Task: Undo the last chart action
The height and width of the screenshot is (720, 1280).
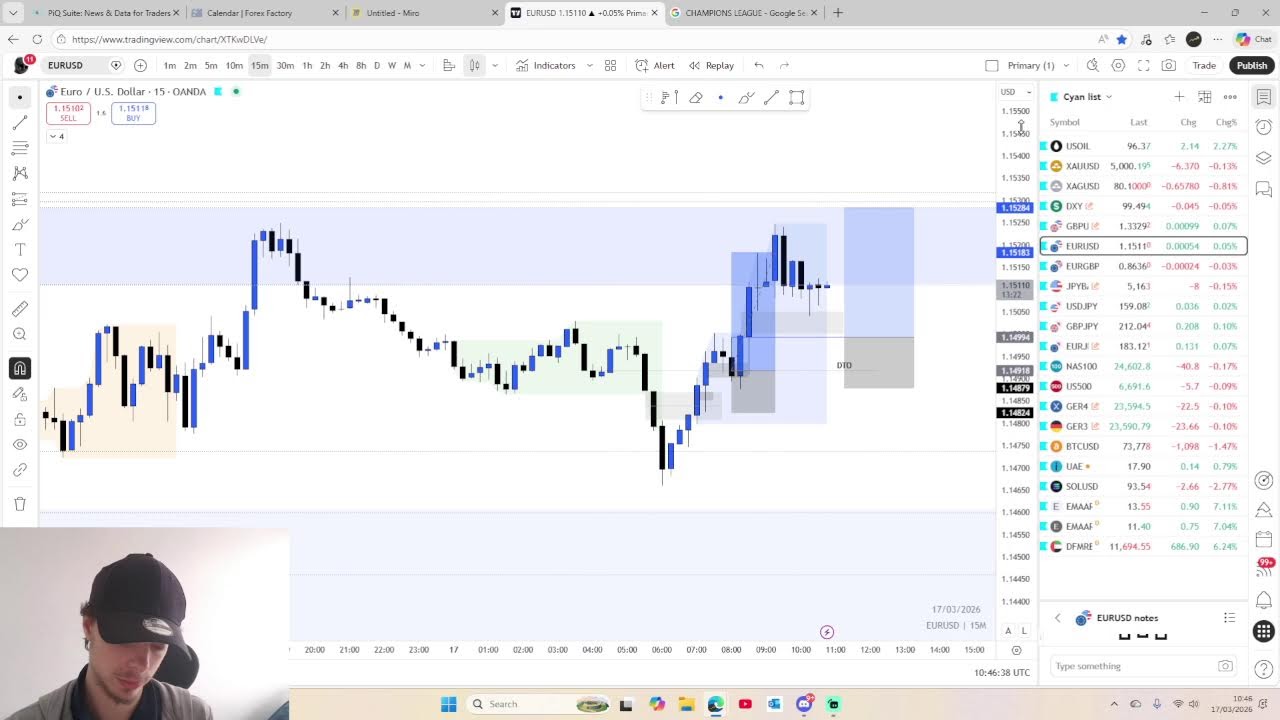Action: [759, 65]
